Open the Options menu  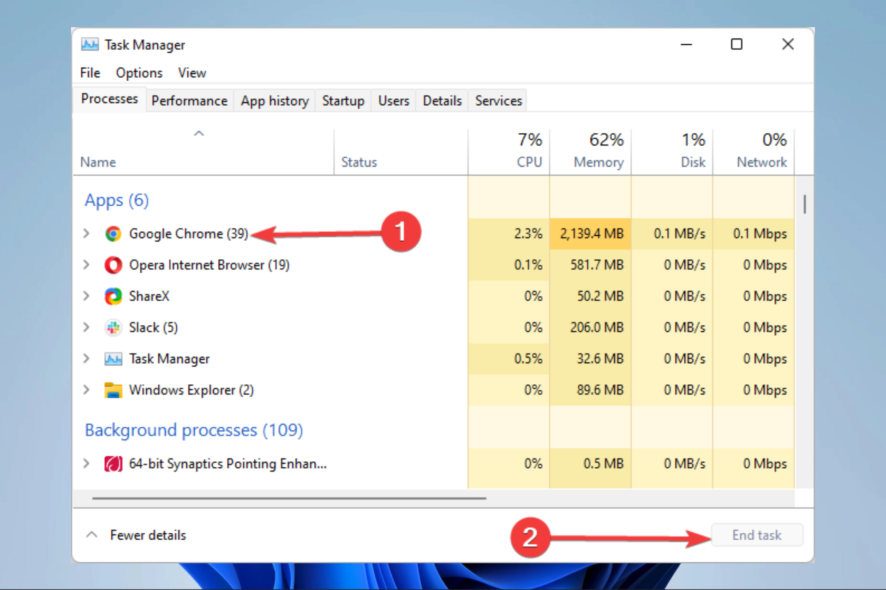click(x=139, y=73)
